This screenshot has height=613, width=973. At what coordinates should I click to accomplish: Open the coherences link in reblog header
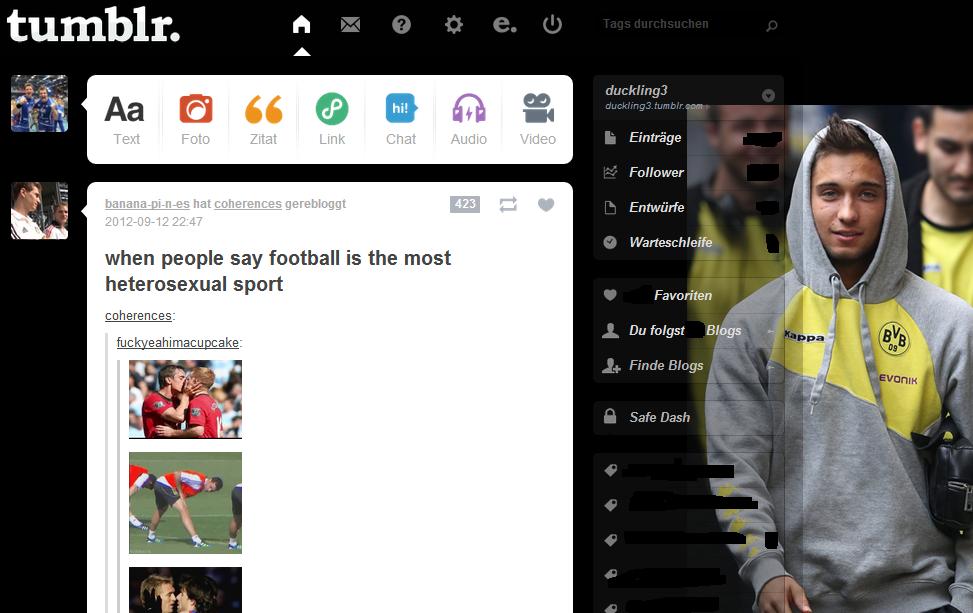[248, 204]
